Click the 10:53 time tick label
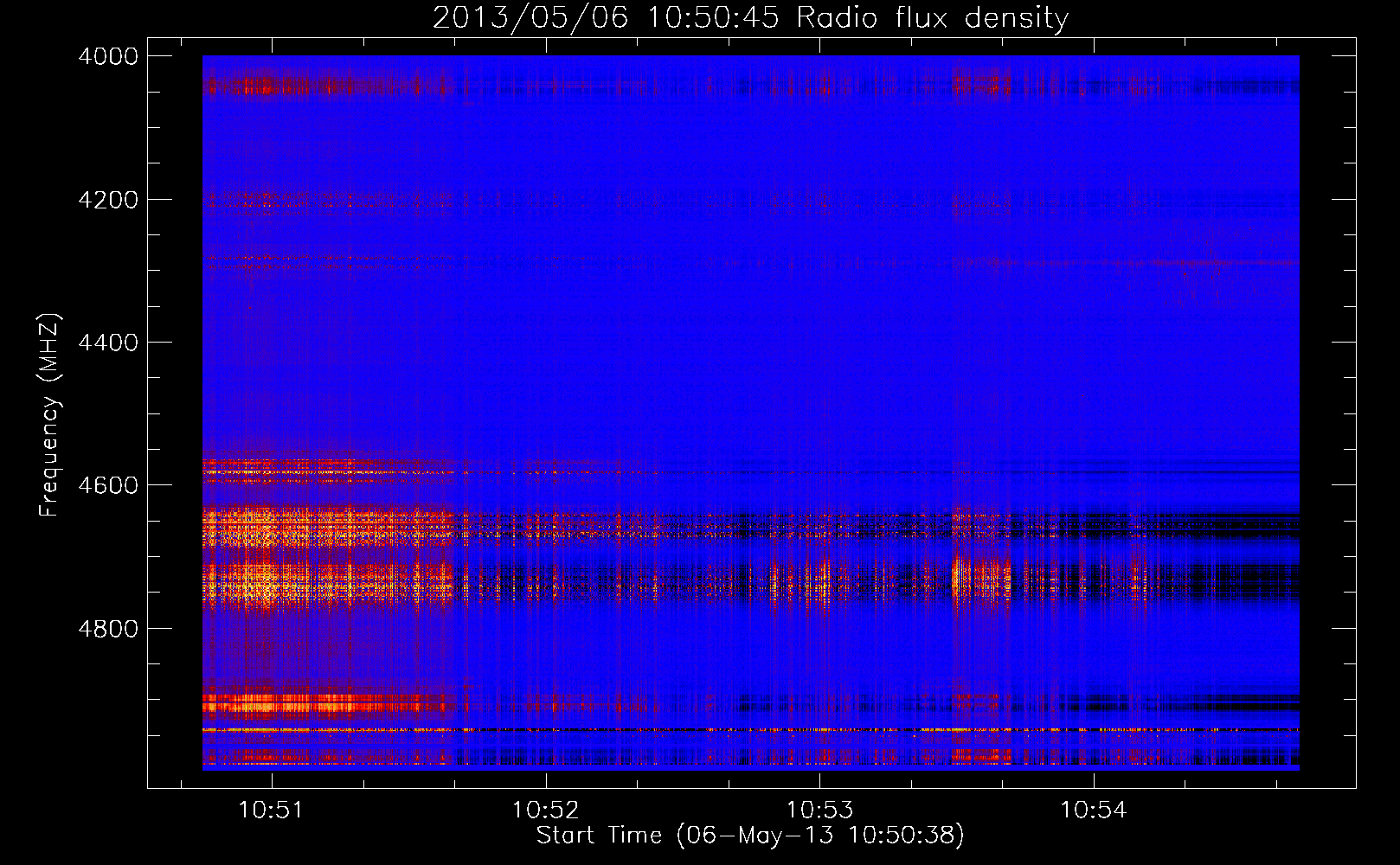This screenshot has width=1400, height=865. 819,811
